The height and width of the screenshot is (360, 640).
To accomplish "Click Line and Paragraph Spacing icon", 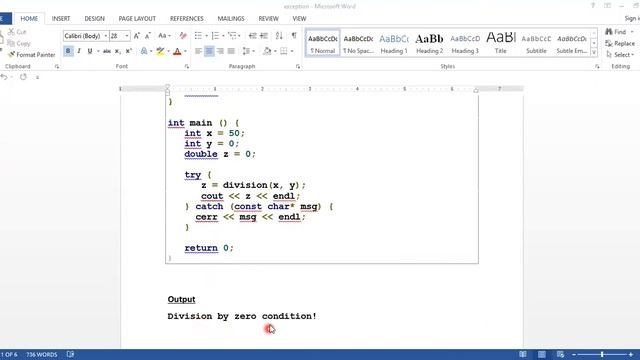I will (246, 51).
